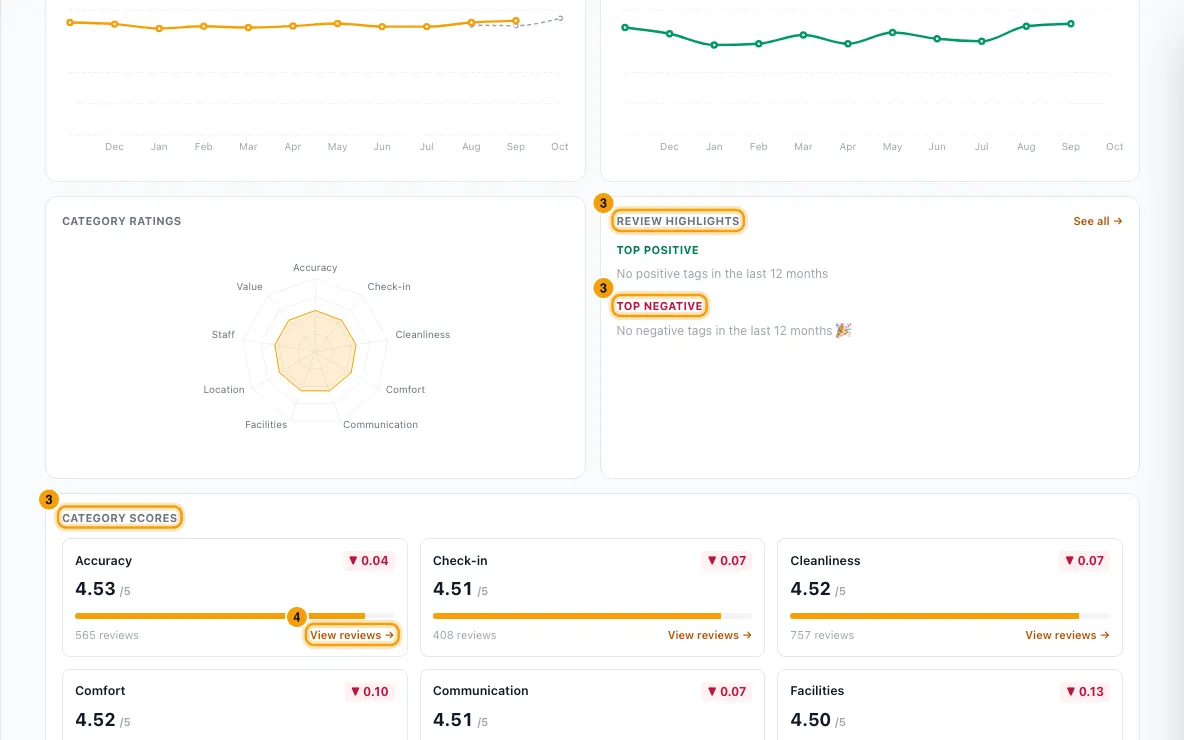Click the orange radar chart polygon
The width and height of the screenshot is (1184, 740).
315,351
